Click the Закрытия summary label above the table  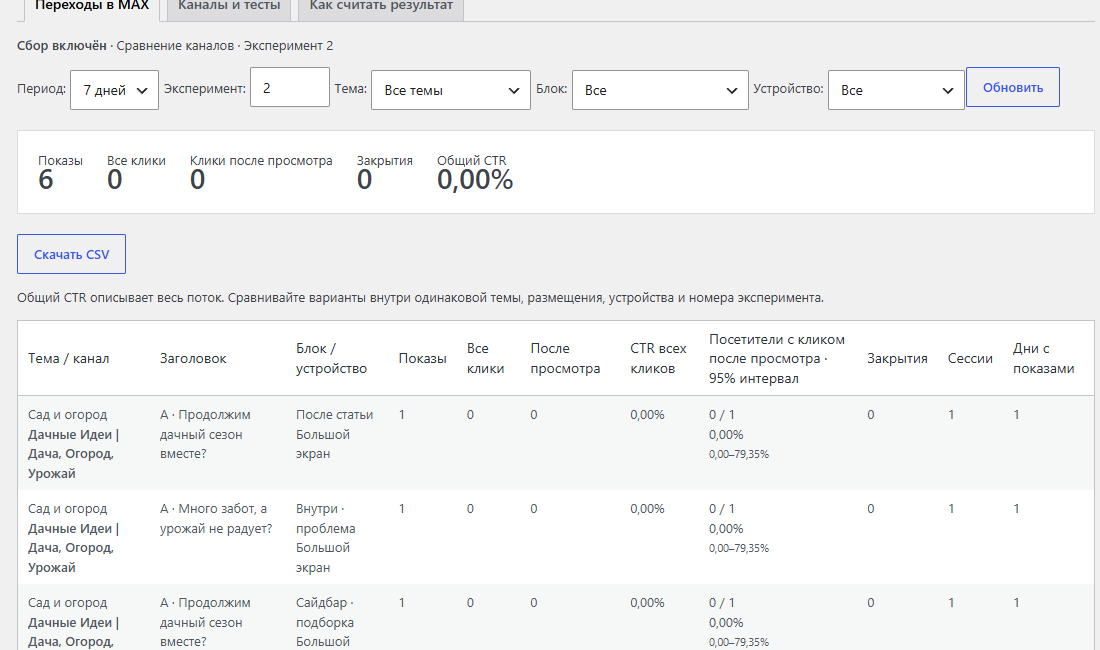tap(384, 161)
